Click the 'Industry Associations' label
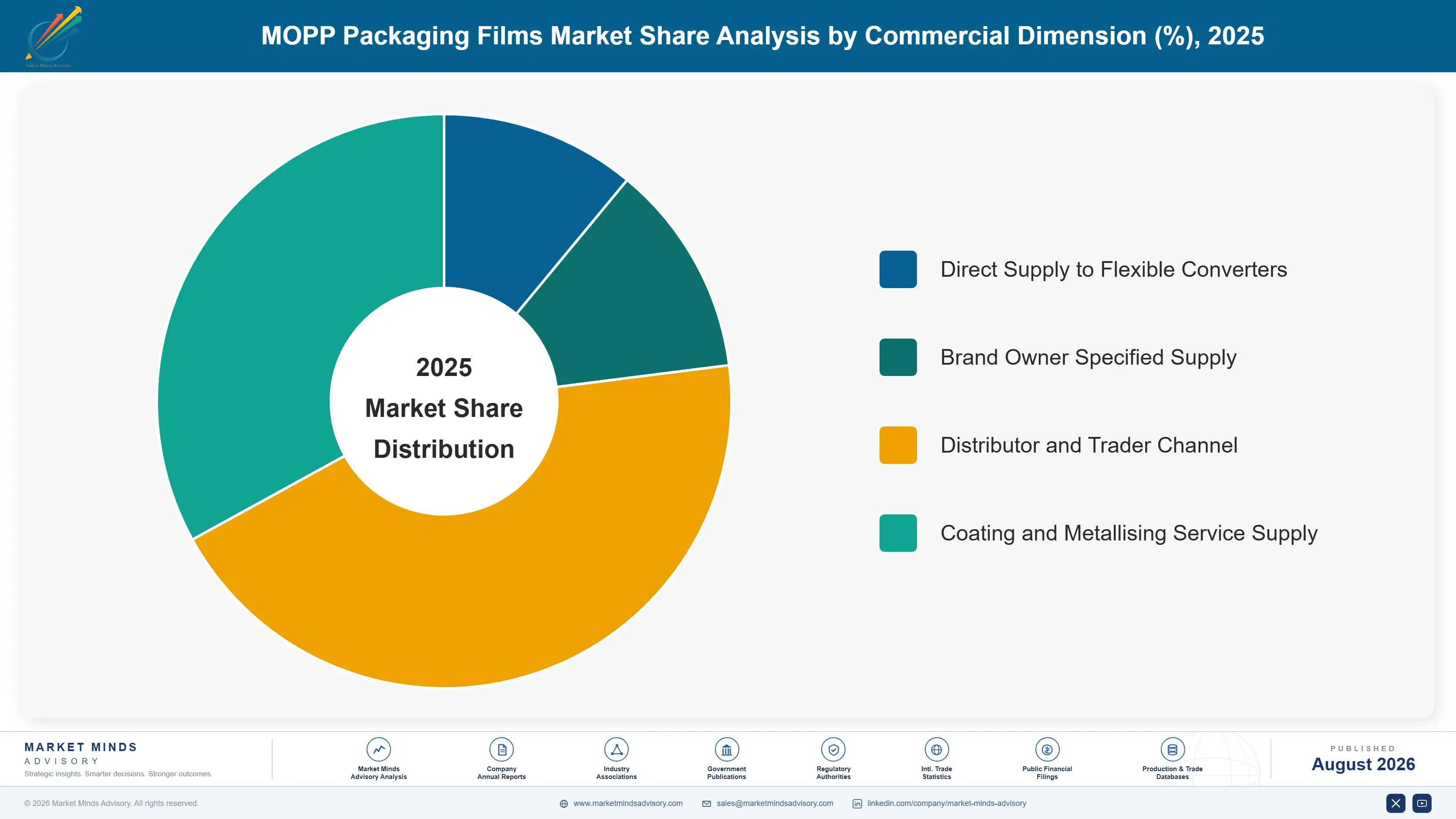The image size is (1456, 819). (616, 773)
